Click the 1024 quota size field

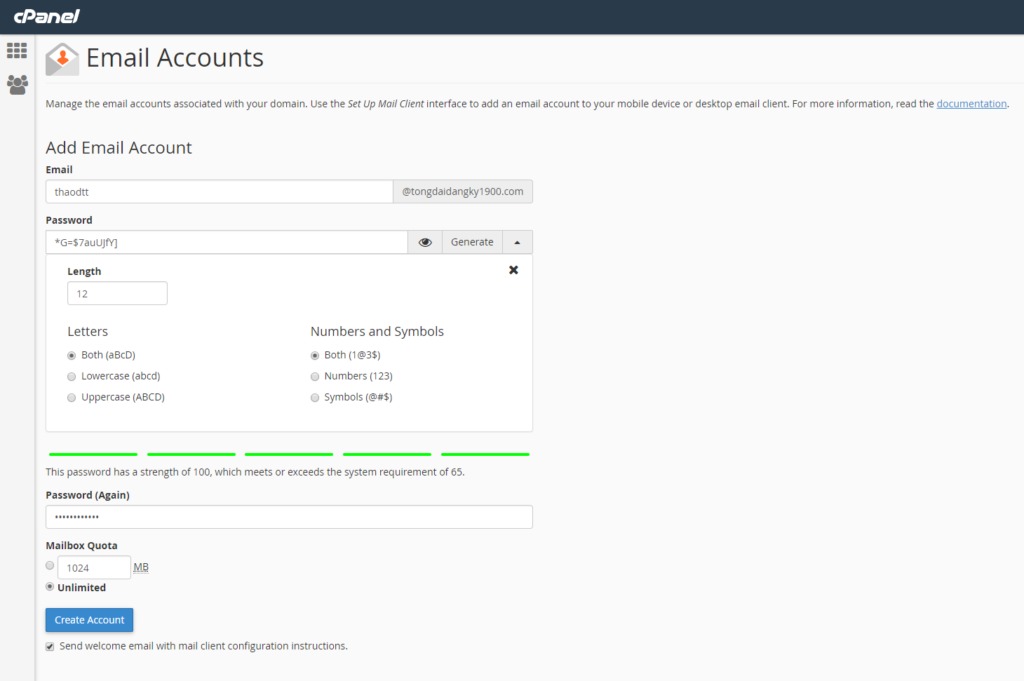(x=94, y=567)
